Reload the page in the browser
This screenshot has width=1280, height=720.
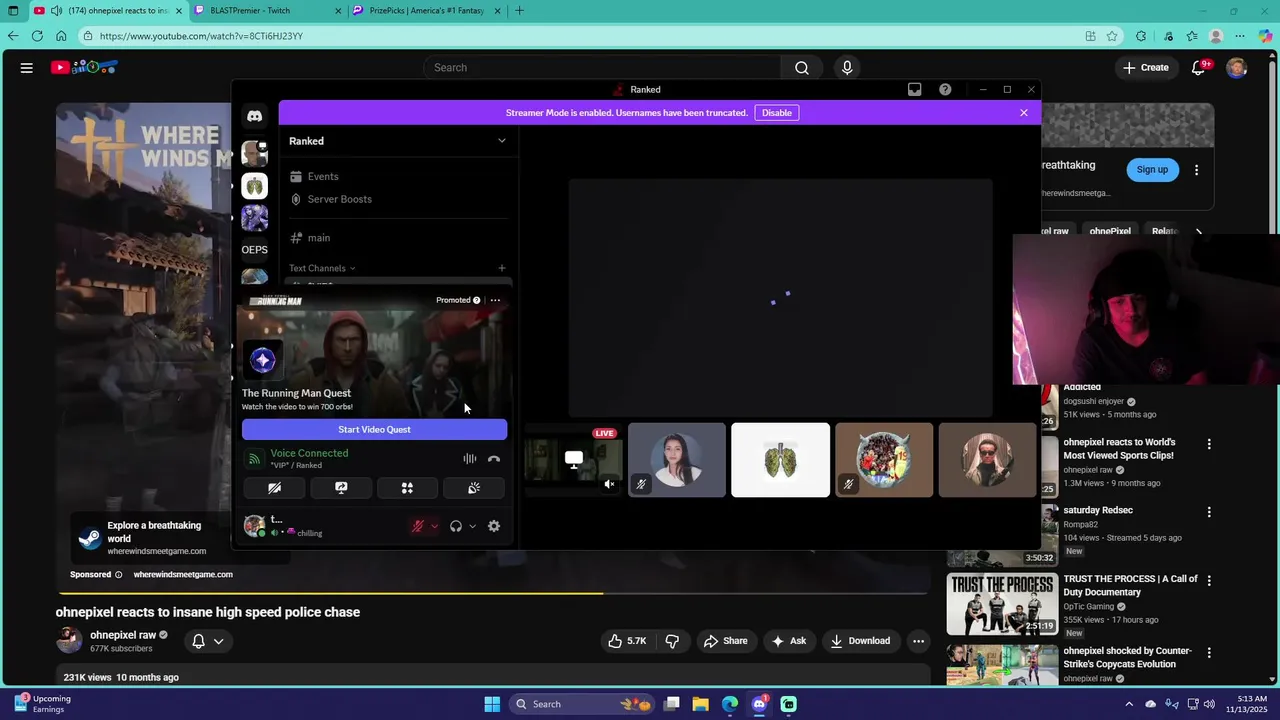click(x=37, y=36)
